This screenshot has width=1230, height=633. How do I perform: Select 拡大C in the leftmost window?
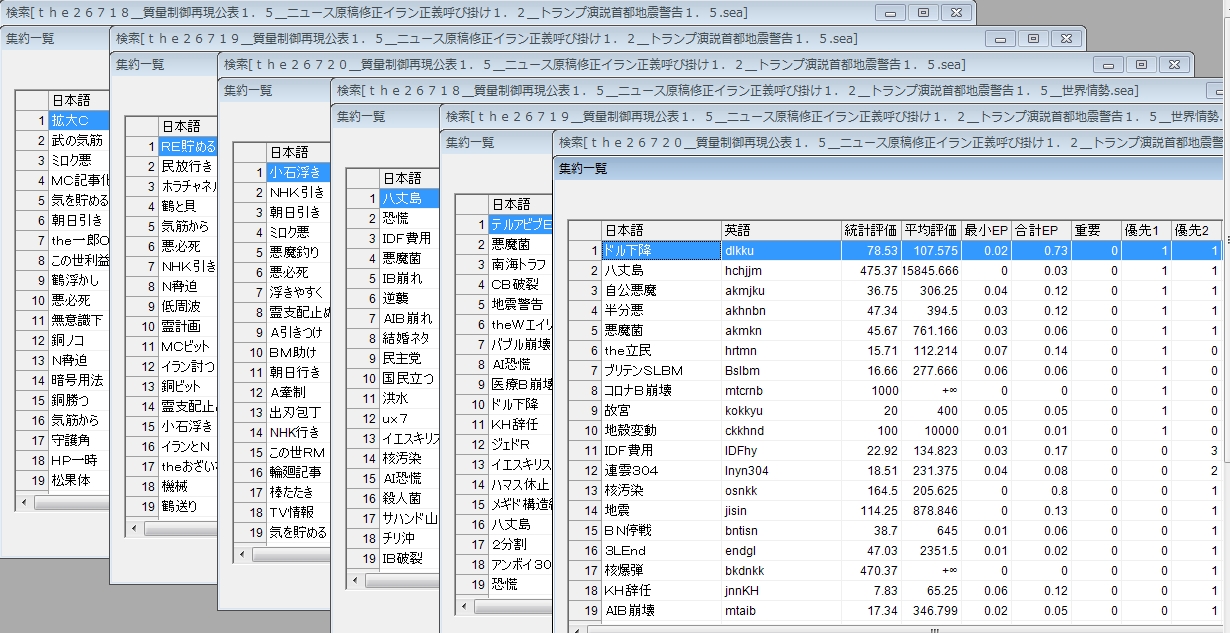[80, 120]
